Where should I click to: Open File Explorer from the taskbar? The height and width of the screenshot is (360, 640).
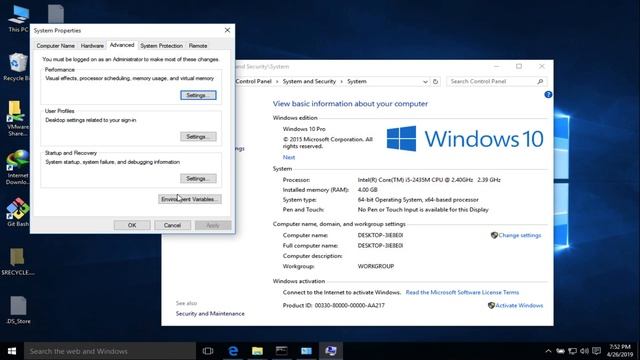257,351
